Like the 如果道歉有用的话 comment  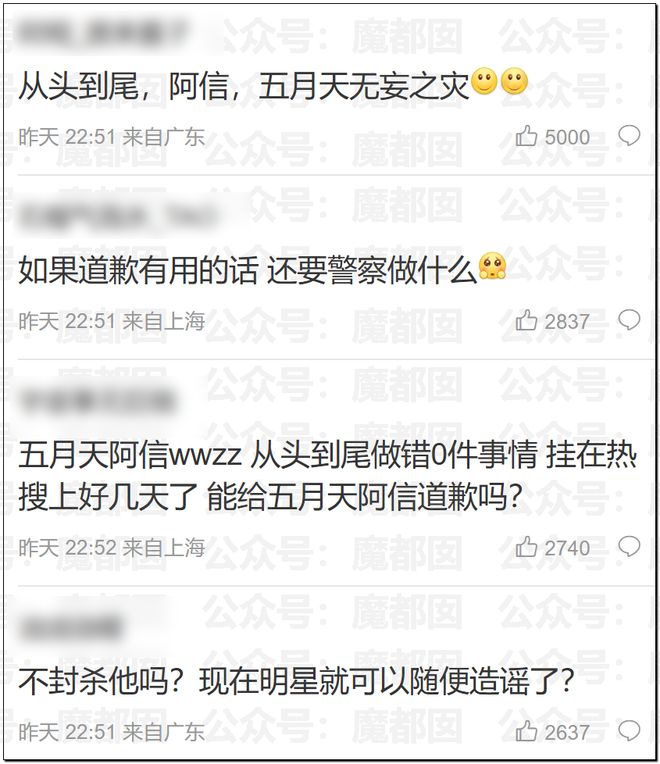[526, 321]
